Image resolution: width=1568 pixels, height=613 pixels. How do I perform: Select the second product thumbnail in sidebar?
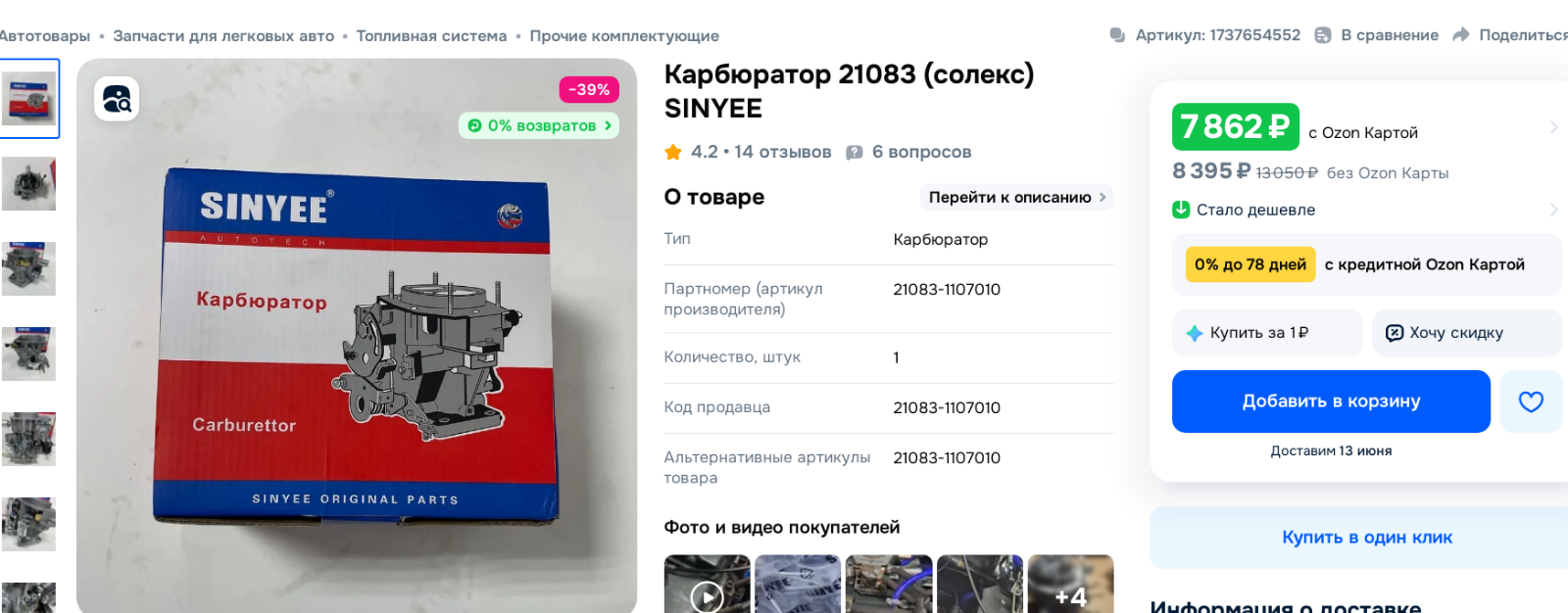tap(28, 183)
